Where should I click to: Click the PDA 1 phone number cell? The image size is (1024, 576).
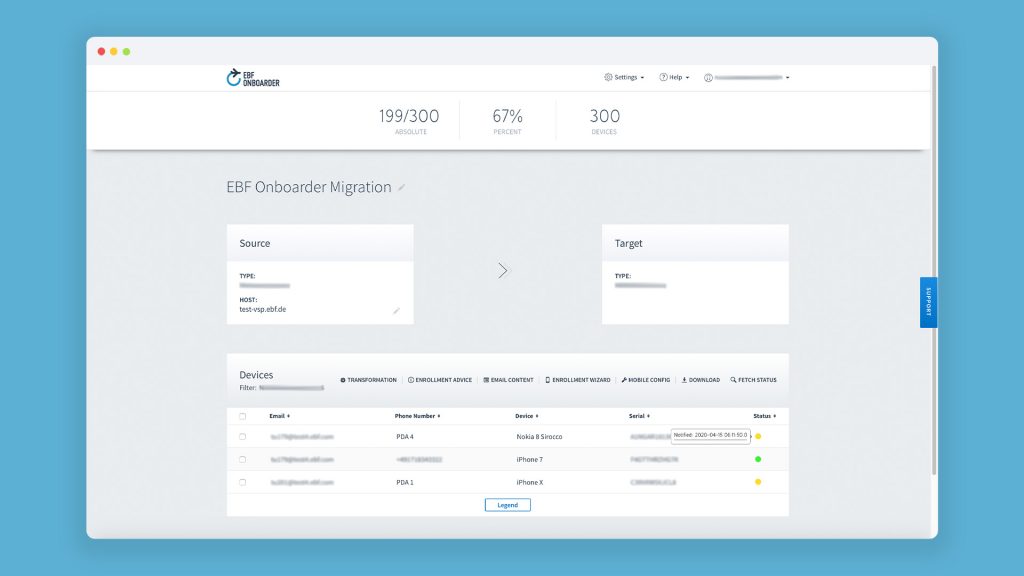405,482
